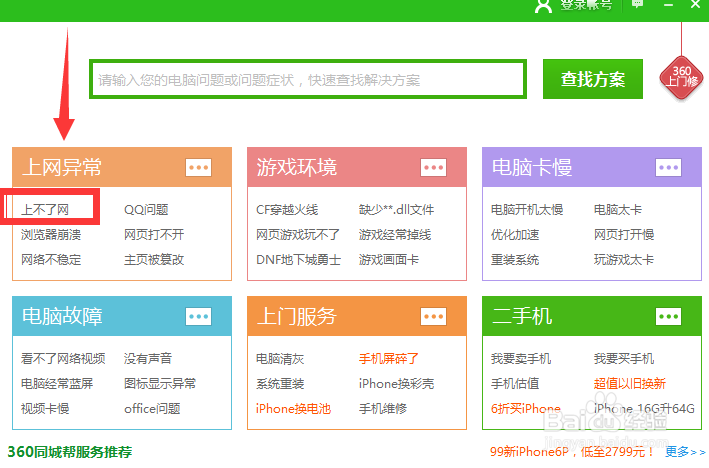Open the 6折买iPhone offer
This screenshot has height=468, width=709.
pos(526,408)
